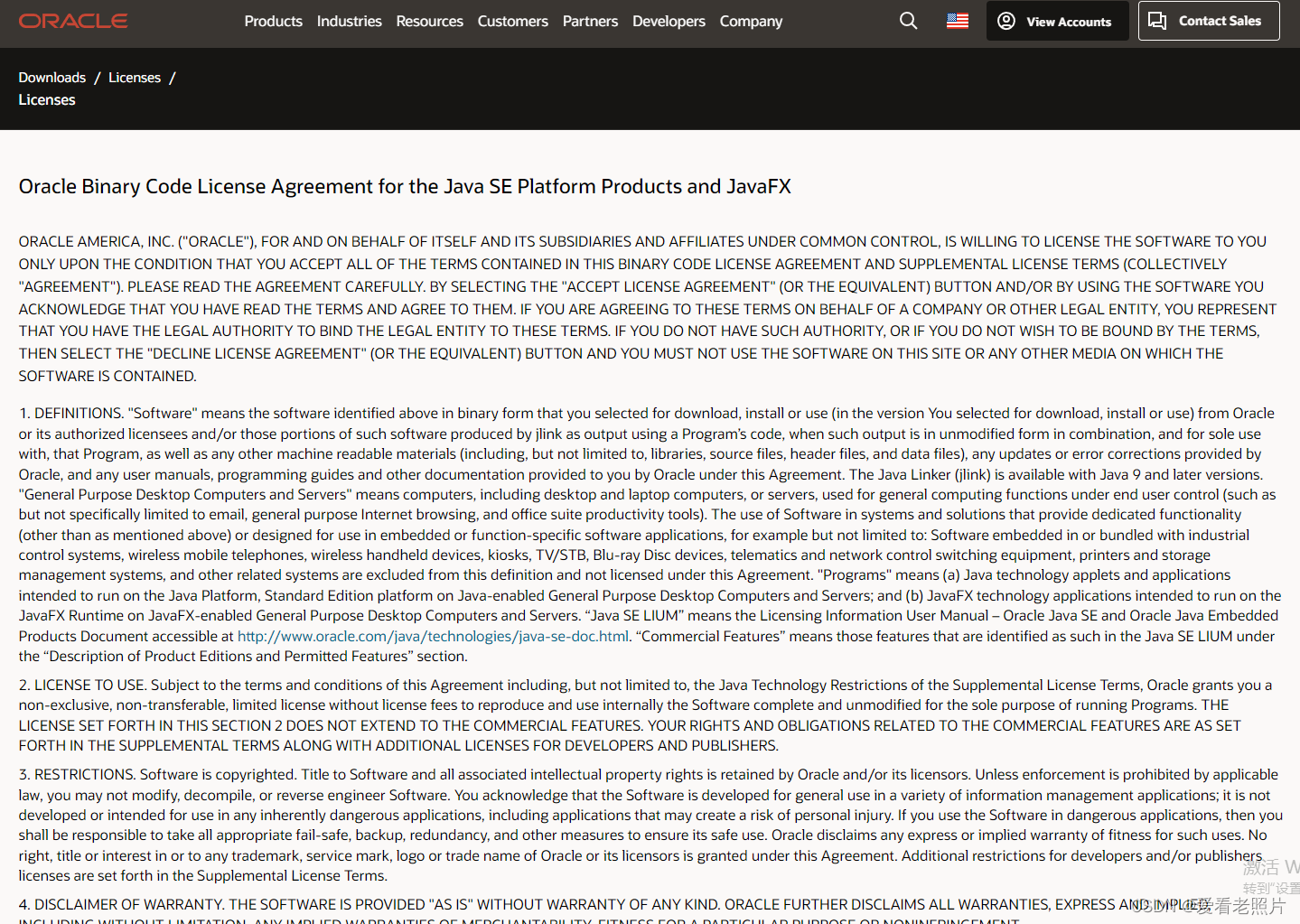The image size is (1300, 924).
Task: Open the Resources menu
Action: (x=430, y=21)
